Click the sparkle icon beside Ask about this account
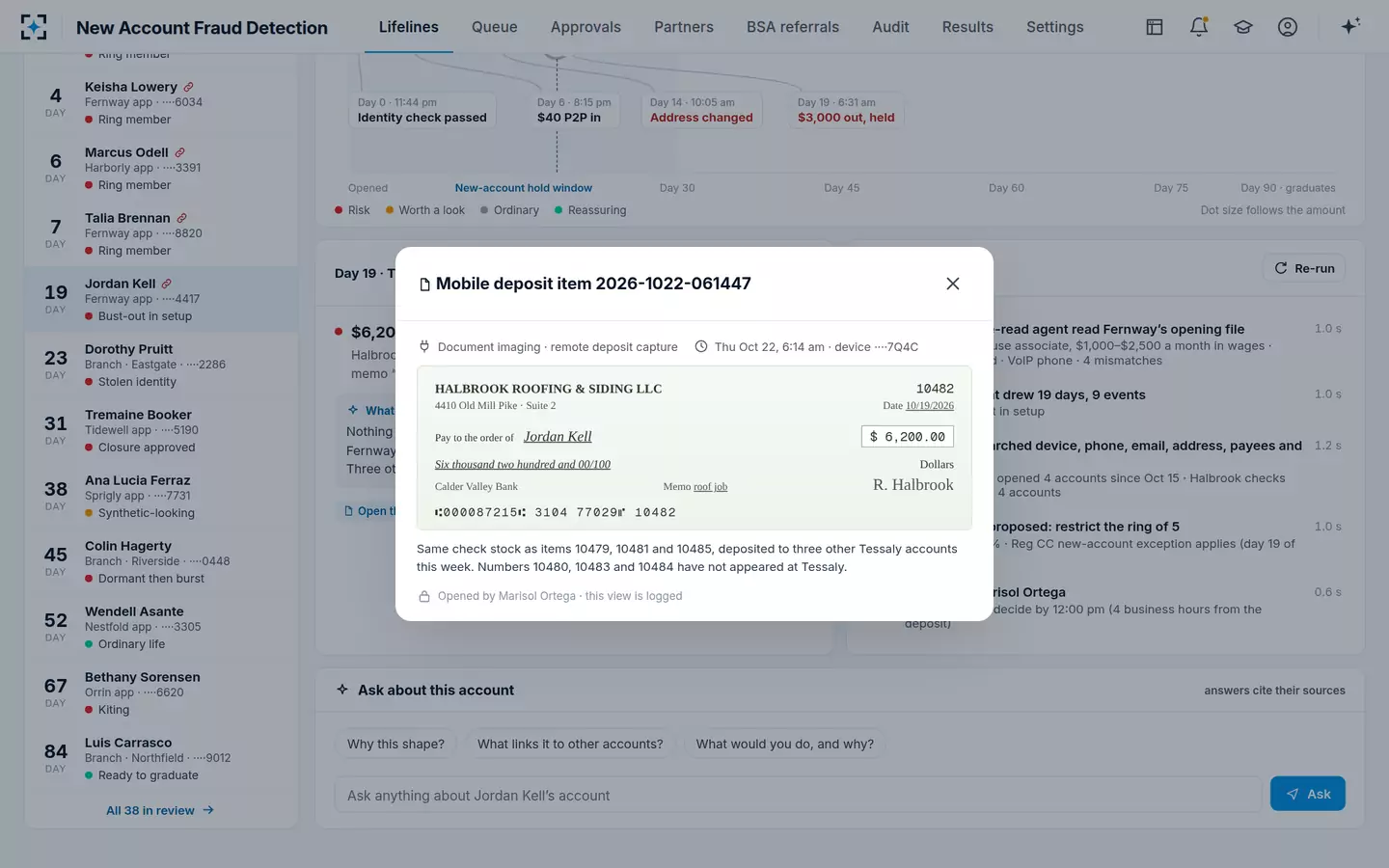The image size is (1389, 868). (x=342, y=690)
